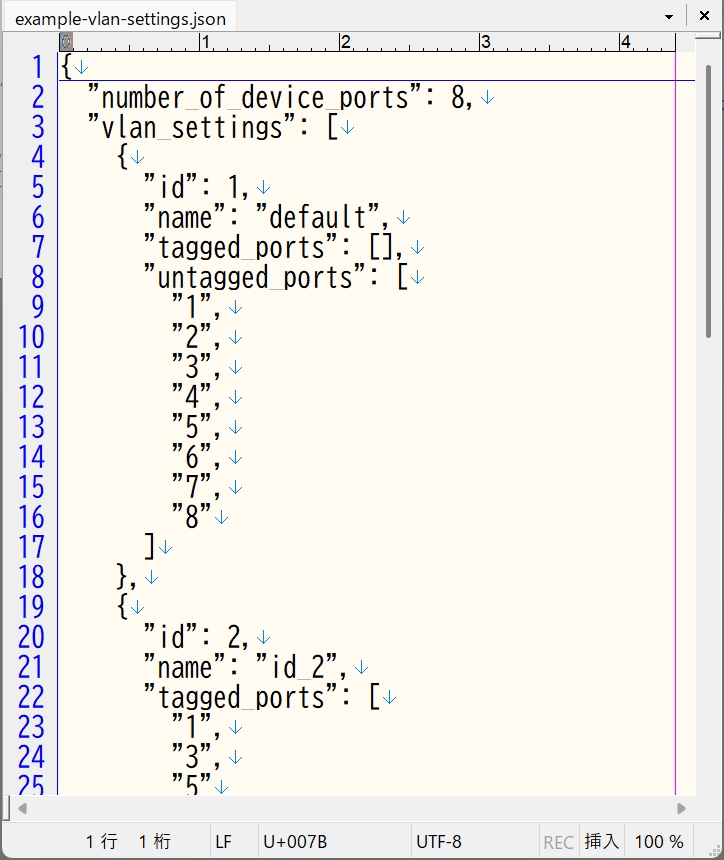Click the LF line ending indicator

(224, 842)
